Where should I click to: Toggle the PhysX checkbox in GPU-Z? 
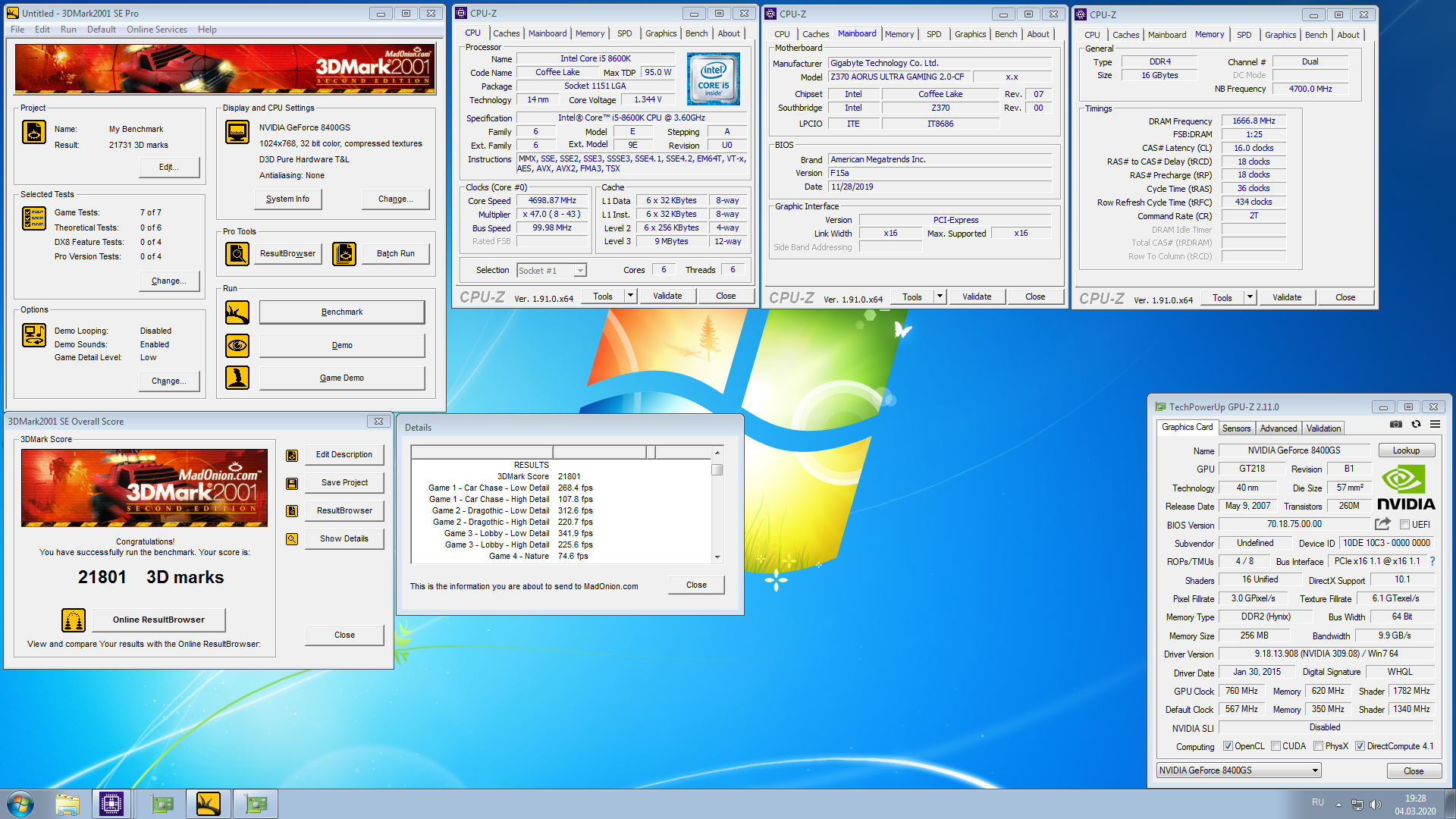1318,746
